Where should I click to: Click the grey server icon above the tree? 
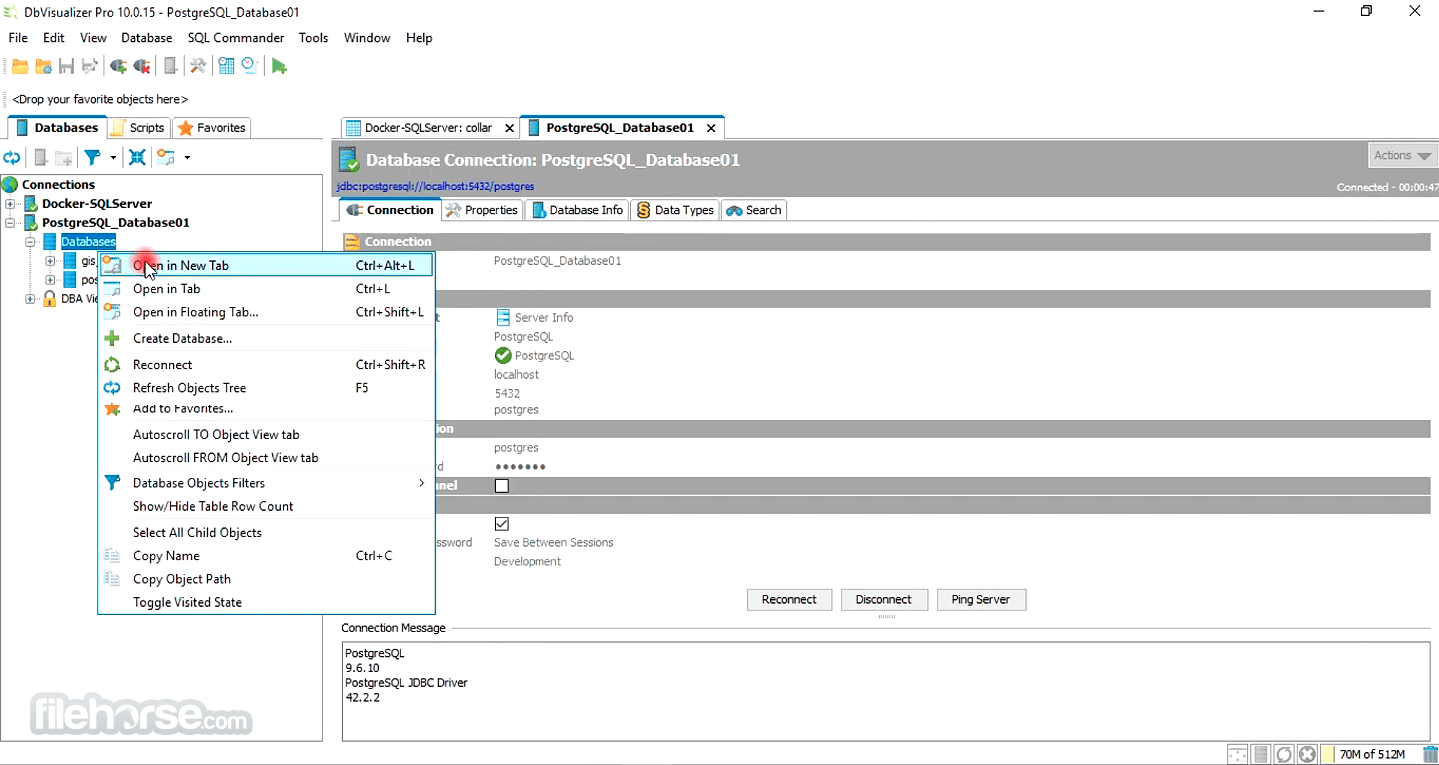pyautogui.click(x=40, y=158)
